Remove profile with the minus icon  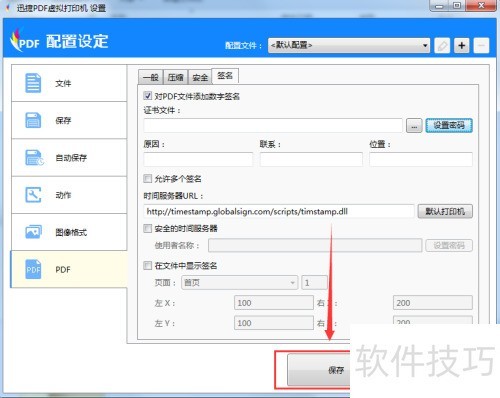click(481, 45)
